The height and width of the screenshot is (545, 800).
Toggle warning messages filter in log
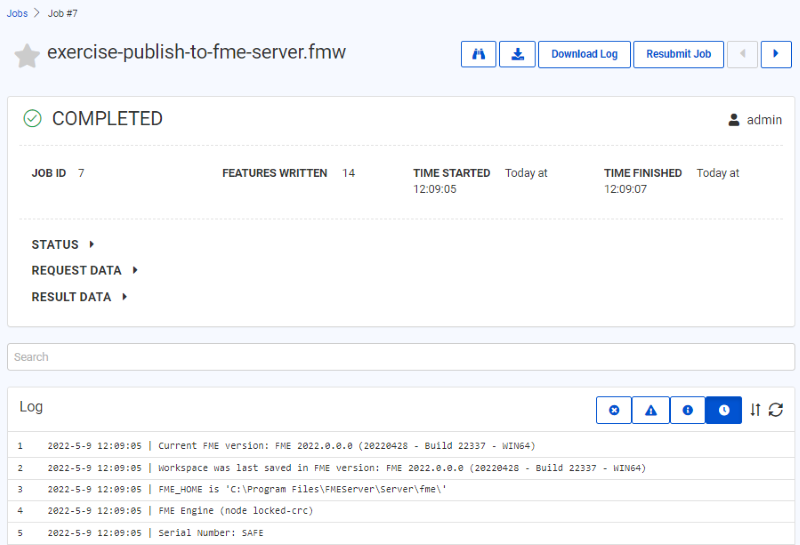tap(650, 410)
